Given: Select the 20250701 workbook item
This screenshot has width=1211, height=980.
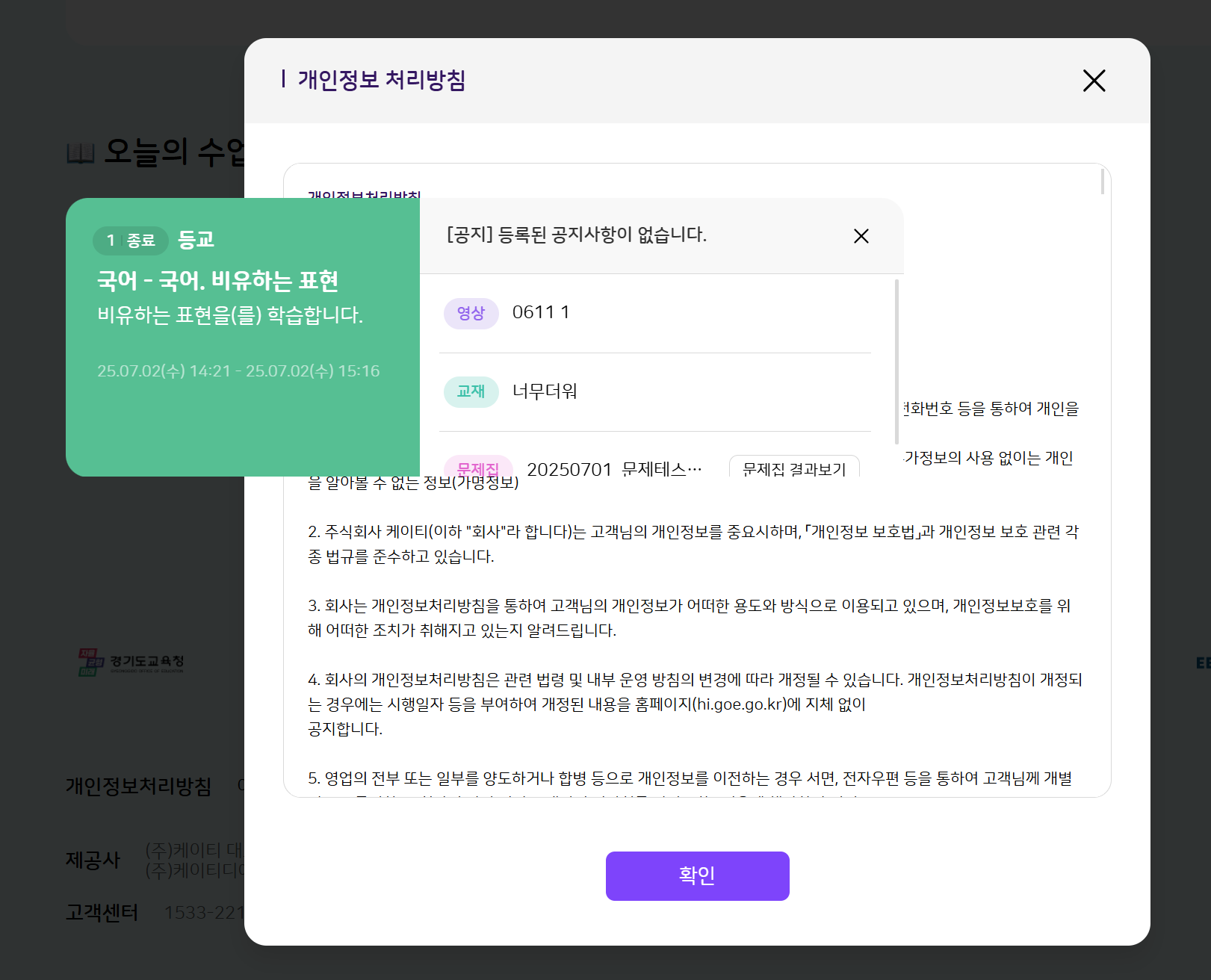Looking at the screenshot, I should [x=613, y=469].
